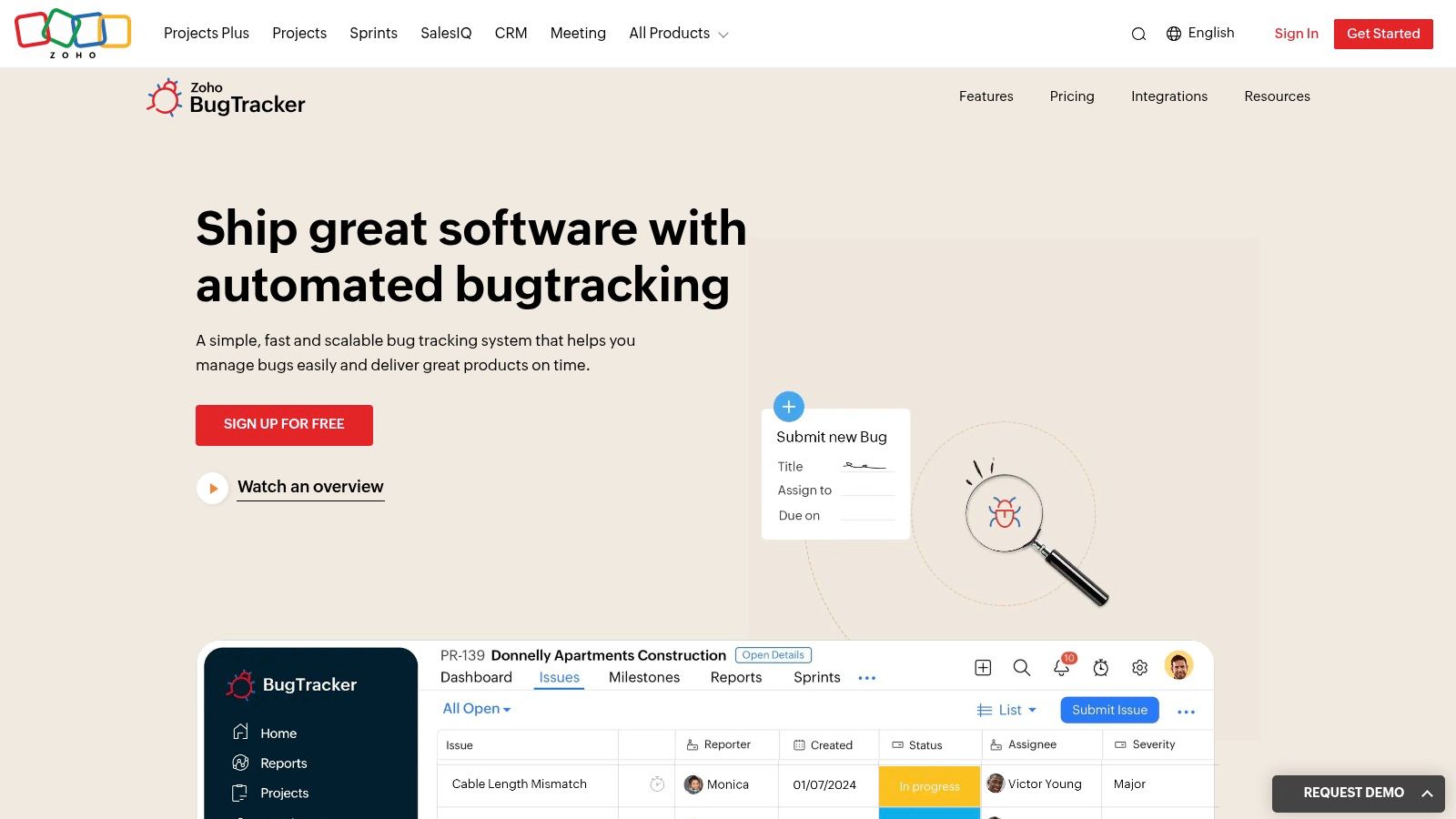Play the overview video button
1456x819 pixels.
212,488
